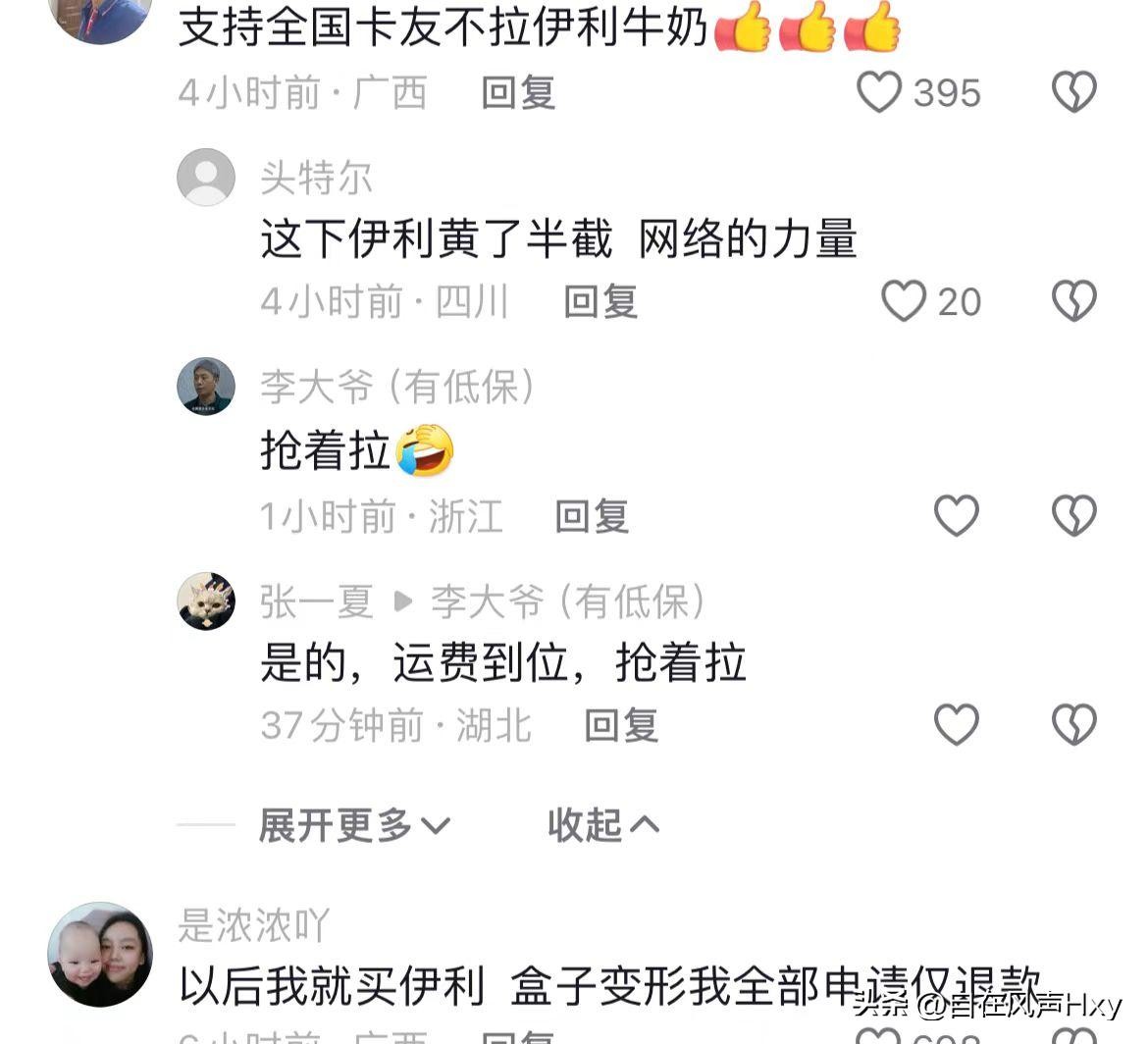Collapse the replies with 收起

(x=603, y=825)
